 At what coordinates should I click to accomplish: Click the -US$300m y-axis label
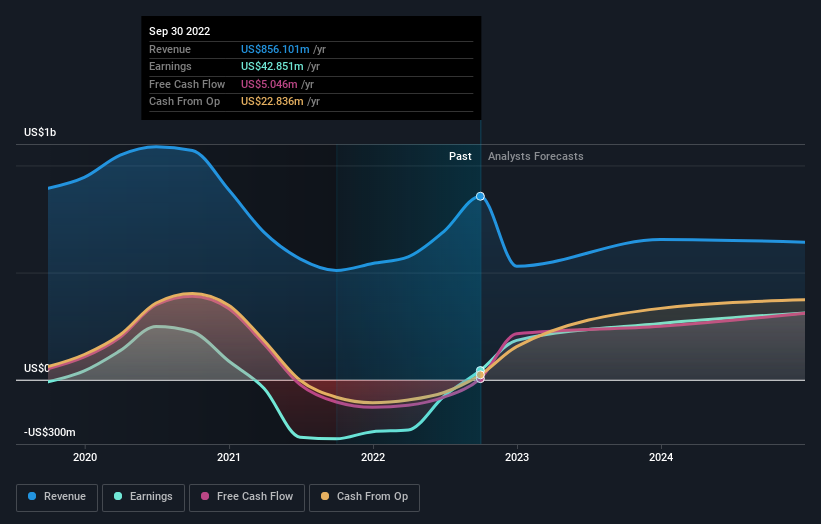[50, 432]
